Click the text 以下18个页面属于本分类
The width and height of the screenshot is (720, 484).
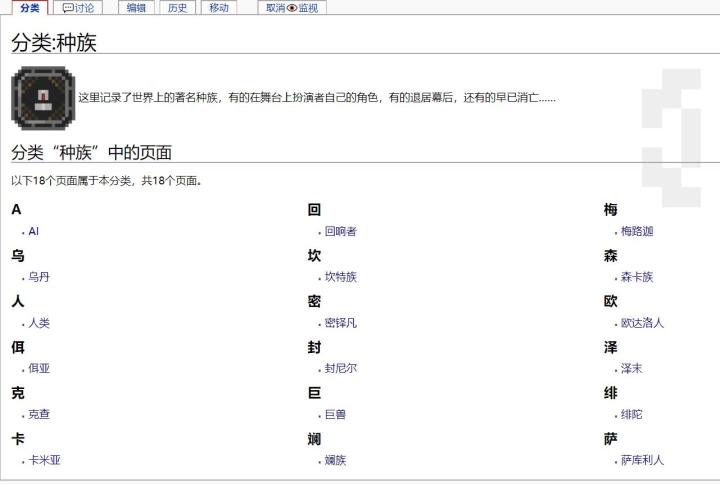(71, 181)
